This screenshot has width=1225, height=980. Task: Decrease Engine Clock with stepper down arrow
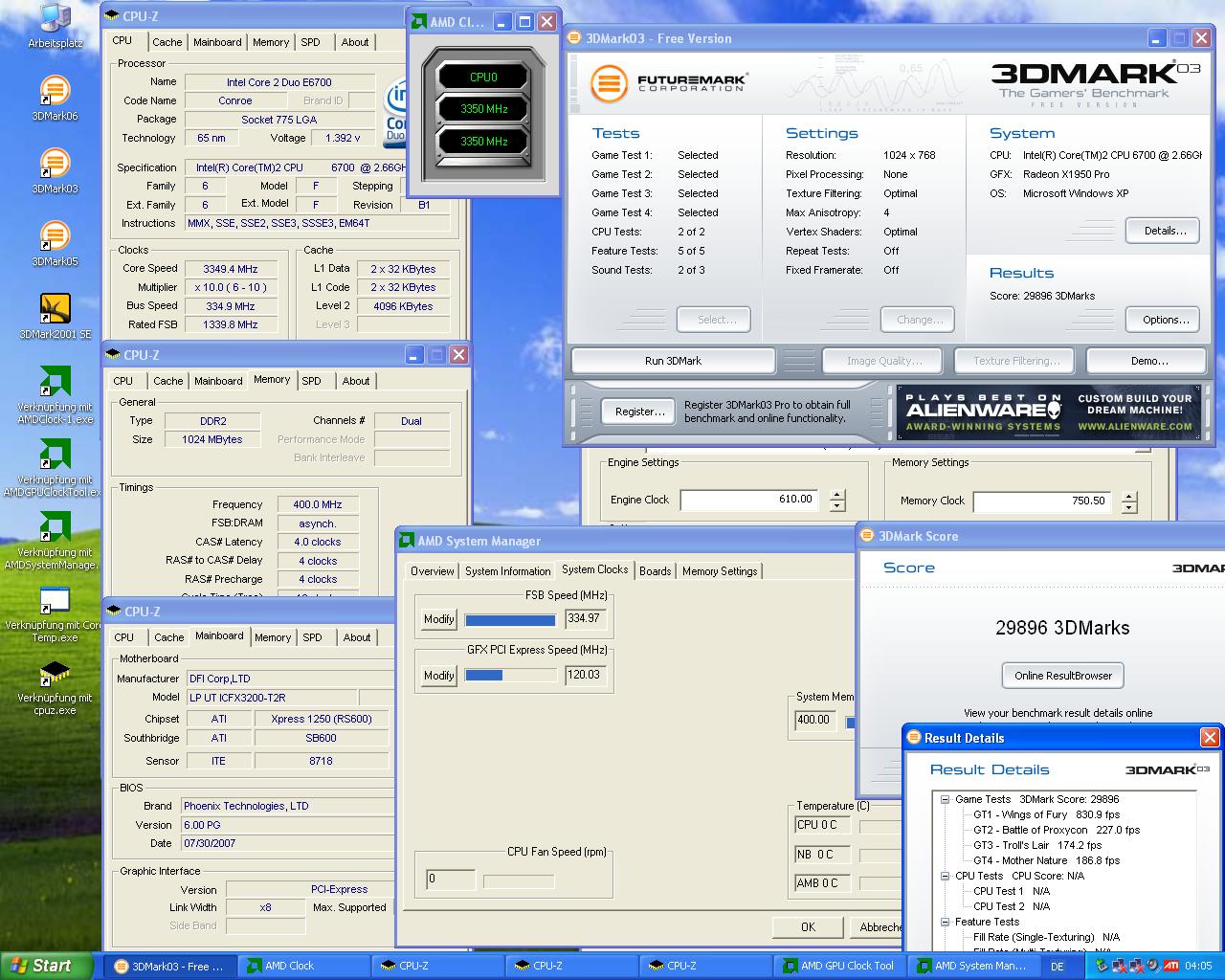click(837, 506)
